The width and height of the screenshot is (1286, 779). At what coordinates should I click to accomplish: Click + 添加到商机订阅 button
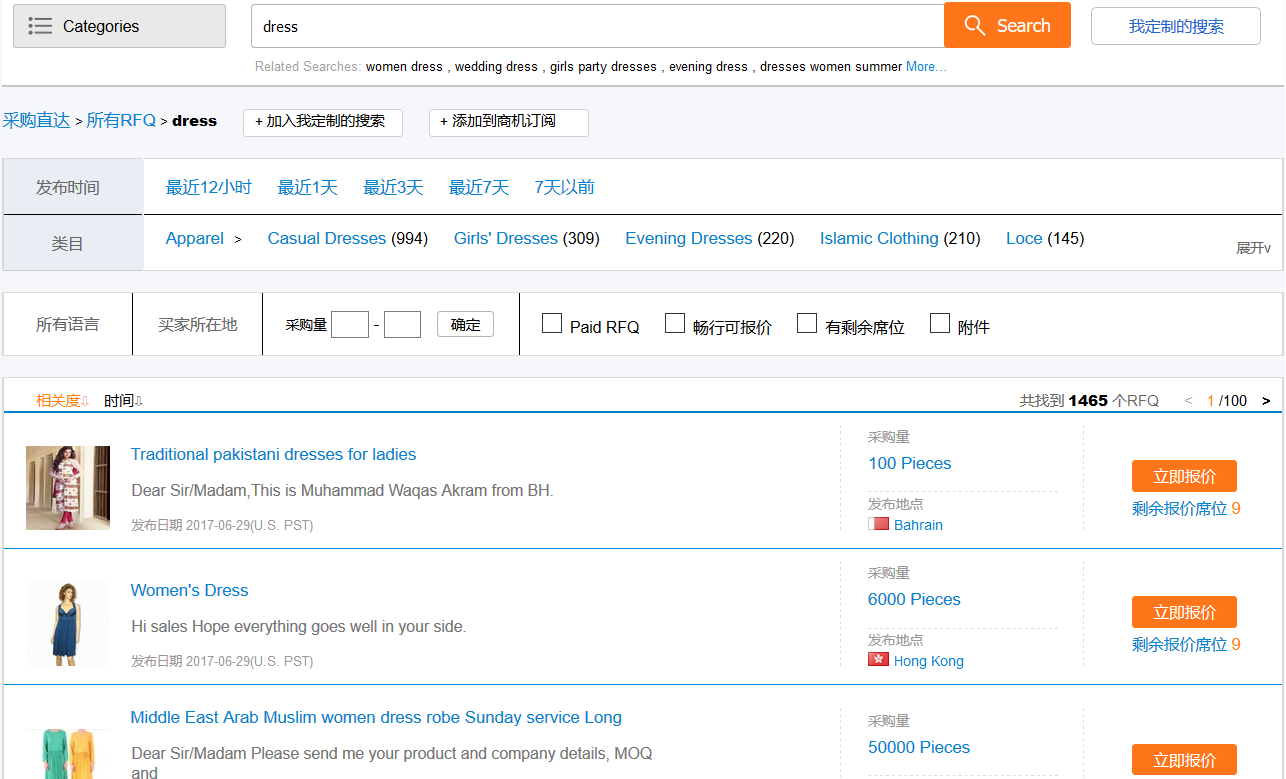point(508,122)
